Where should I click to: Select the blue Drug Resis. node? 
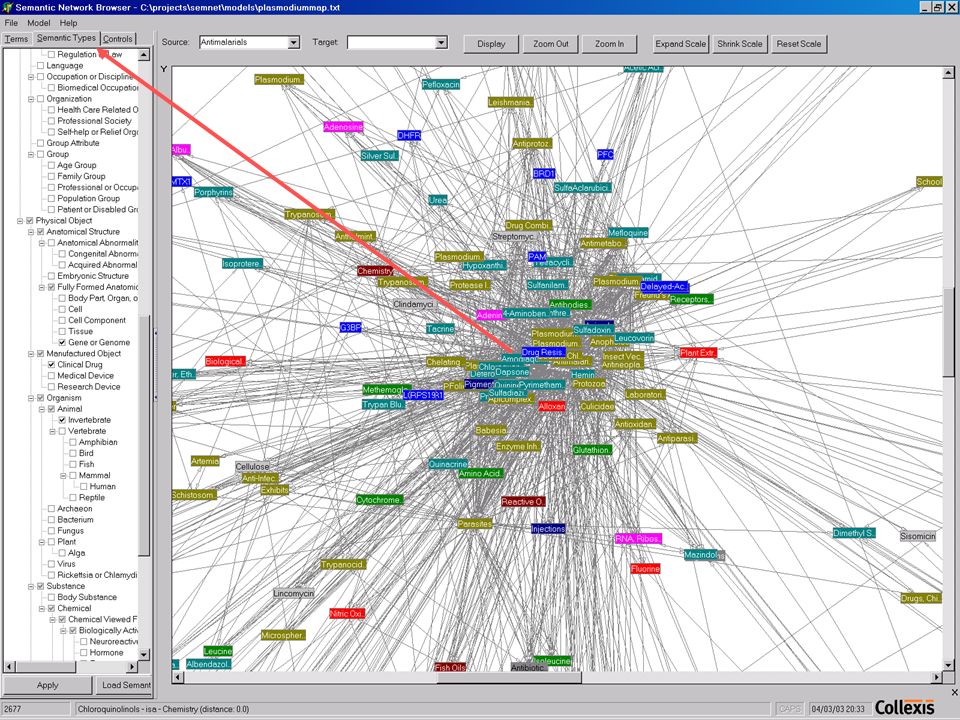click(543, 352)
